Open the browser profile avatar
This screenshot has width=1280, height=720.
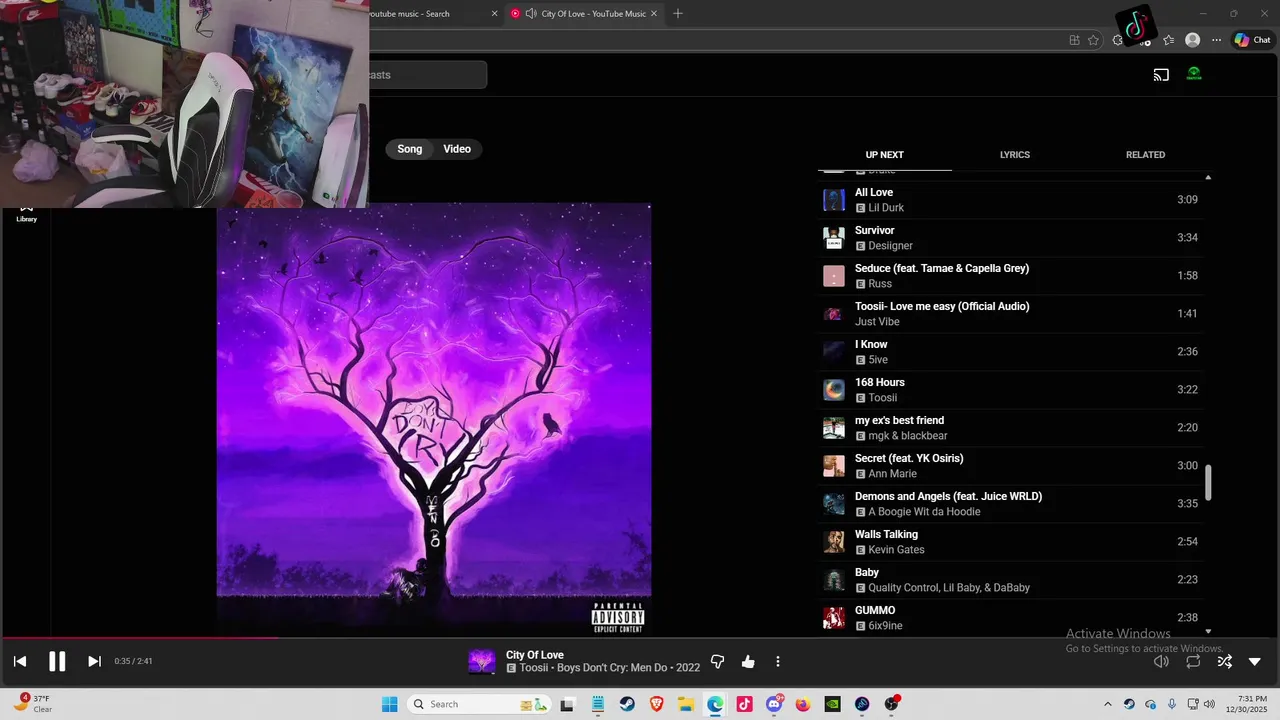[1192, 40]
